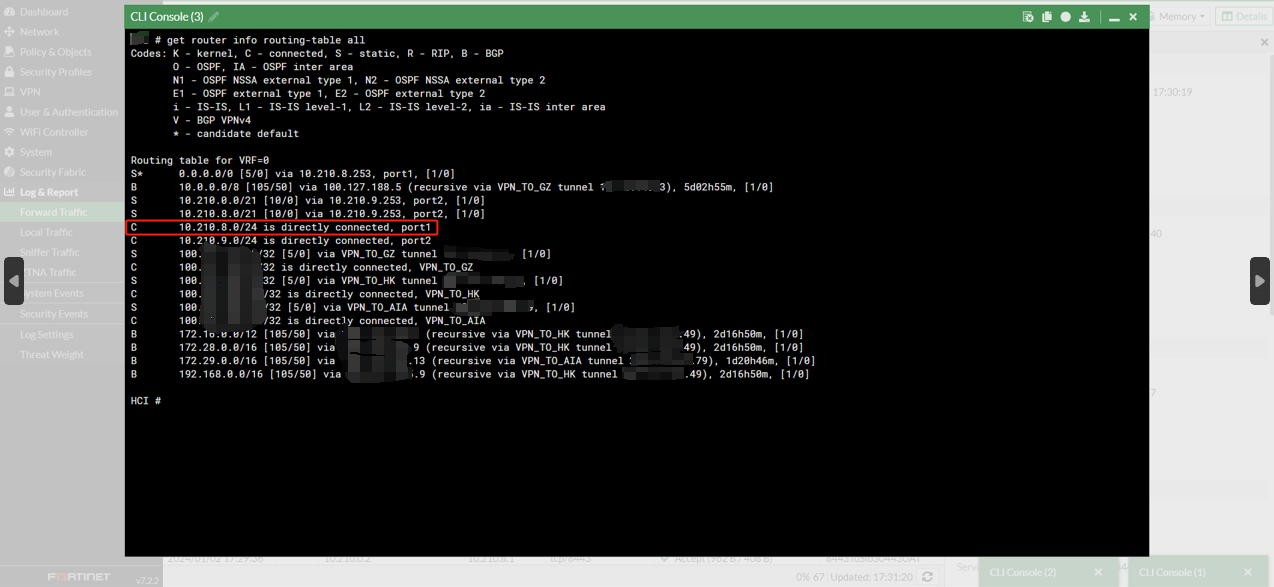Click the right arrow navigation handle
Screen dimensions: 1274x587
point(1260,282)
